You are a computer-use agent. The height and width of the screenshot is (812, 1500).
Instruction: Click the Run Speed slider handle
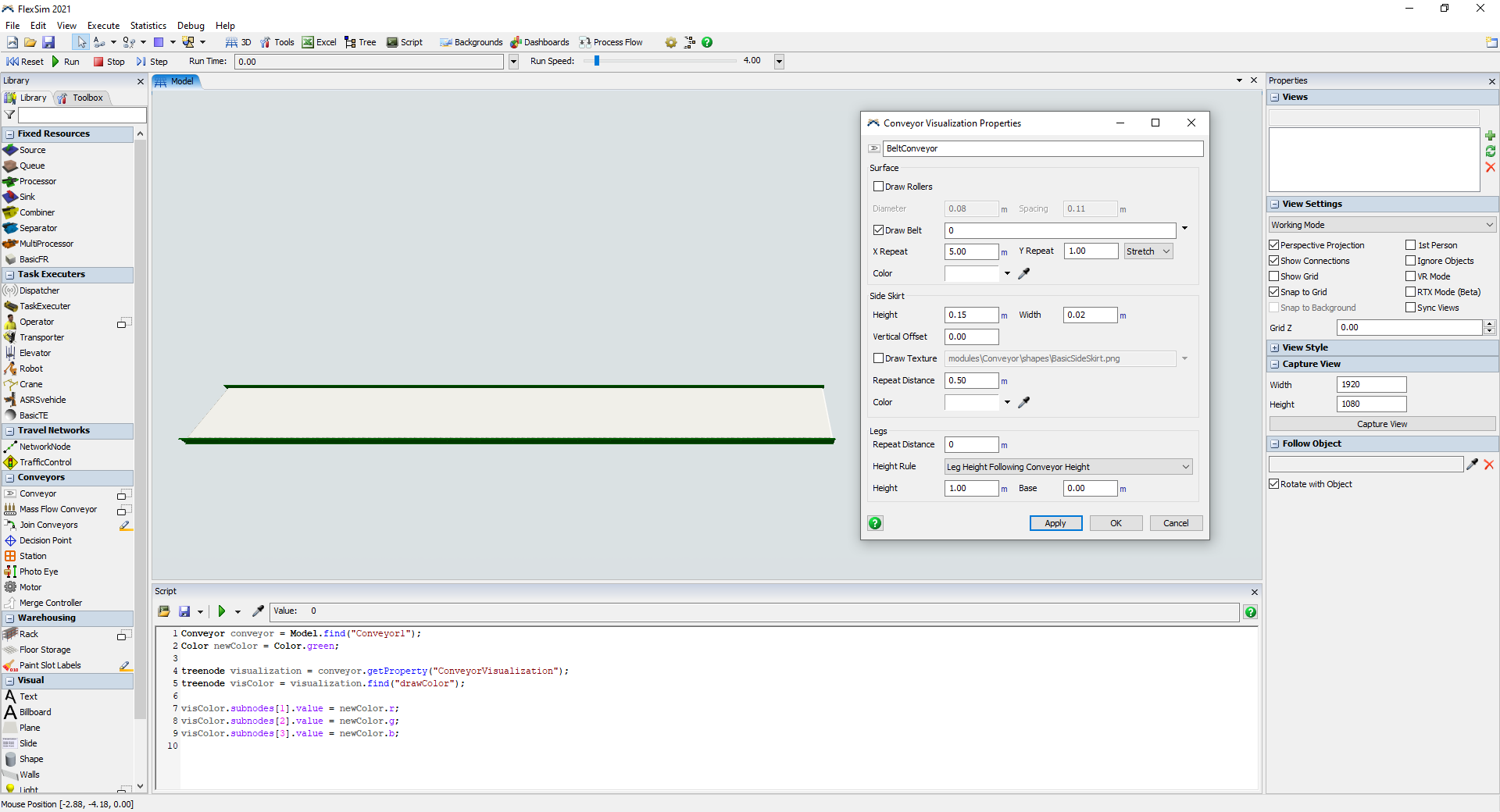click(597, 61)
